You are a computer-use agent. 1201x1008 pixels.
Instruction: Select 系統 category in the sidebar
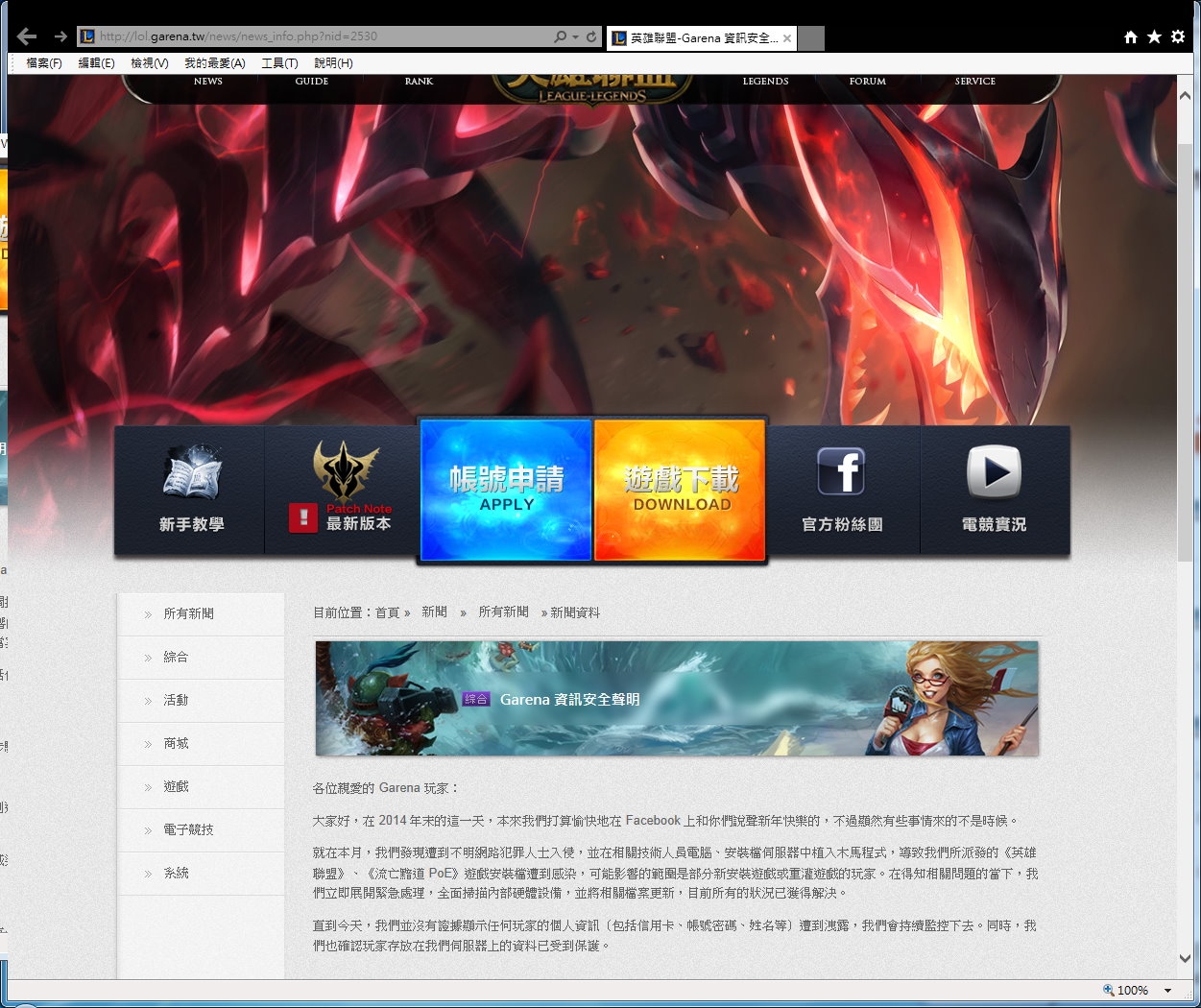pyautogui.click(x=201, y=874)
